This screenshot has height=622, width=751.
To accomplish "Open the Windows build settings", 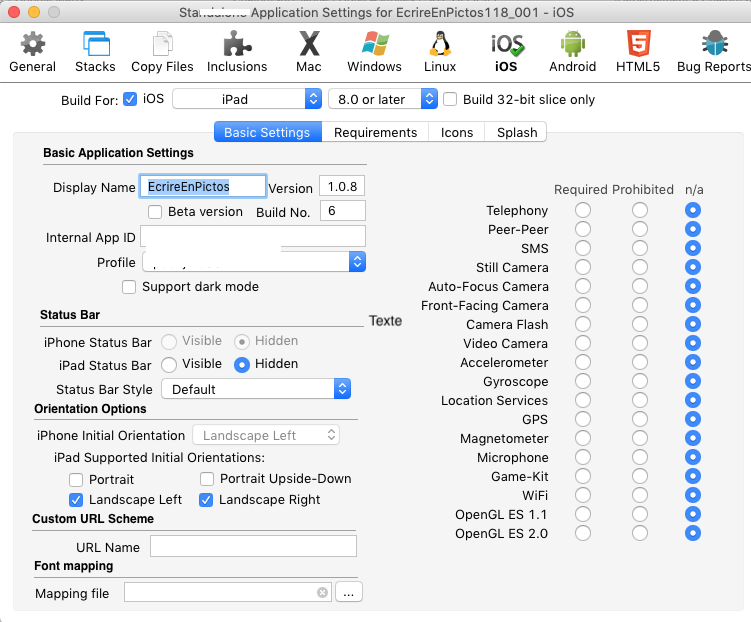I will pyautogui.click(x=375, y=51).
